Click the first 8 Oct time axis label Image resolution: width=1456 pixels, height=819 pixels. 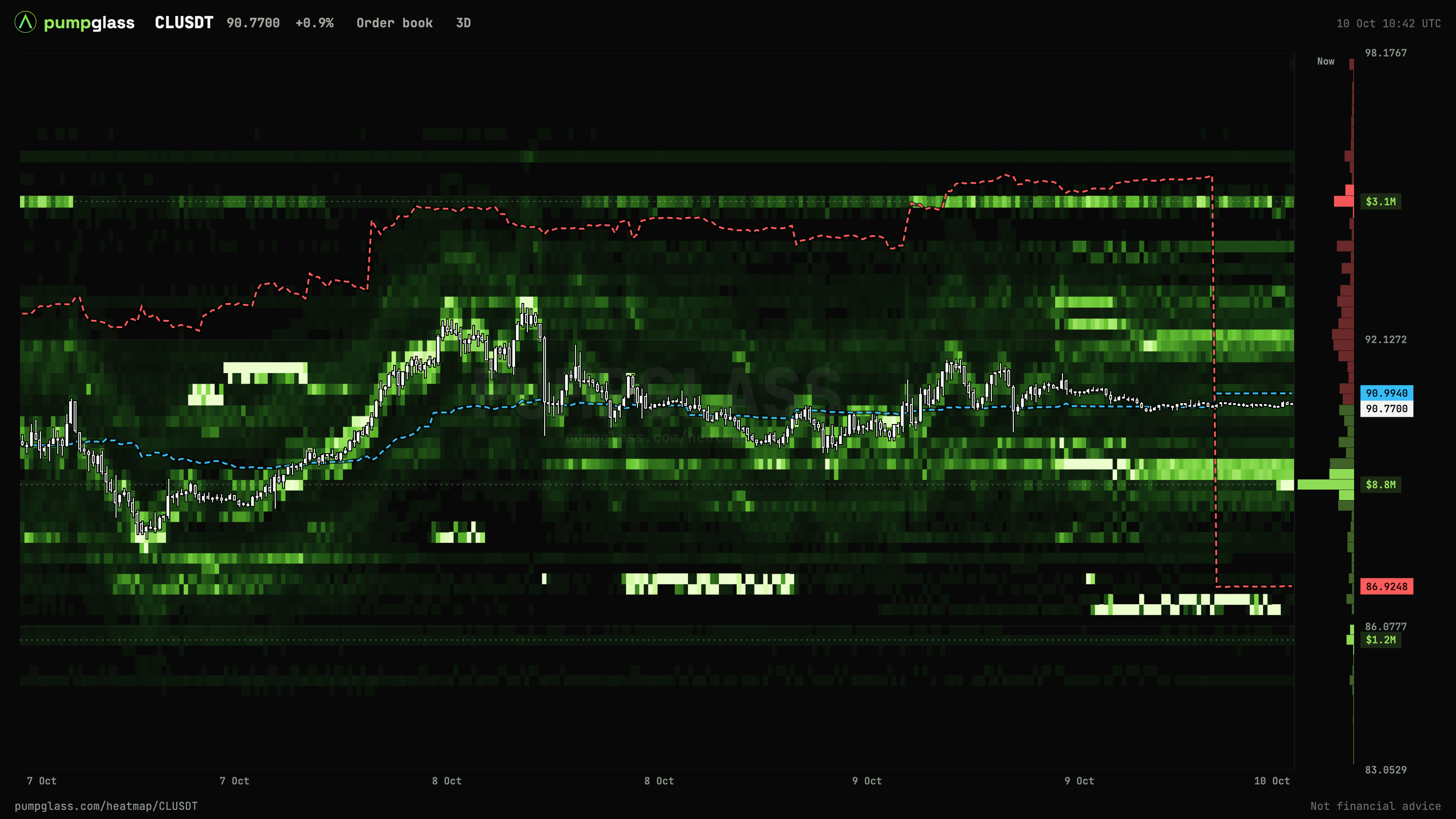point(446,781)
